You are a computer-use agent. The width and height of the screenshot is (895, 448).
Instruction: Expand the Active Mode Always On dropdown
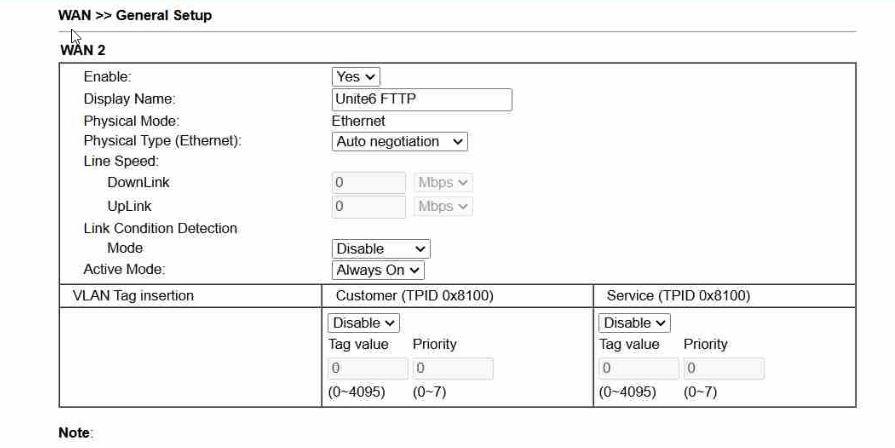pos(379,270)
